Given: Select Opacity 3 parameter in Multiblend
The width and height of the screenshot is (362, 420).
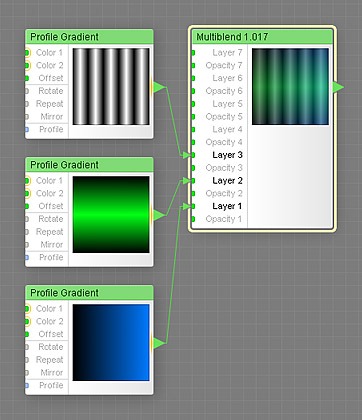Looking at the screenshot, I should (x=224, y=168).
